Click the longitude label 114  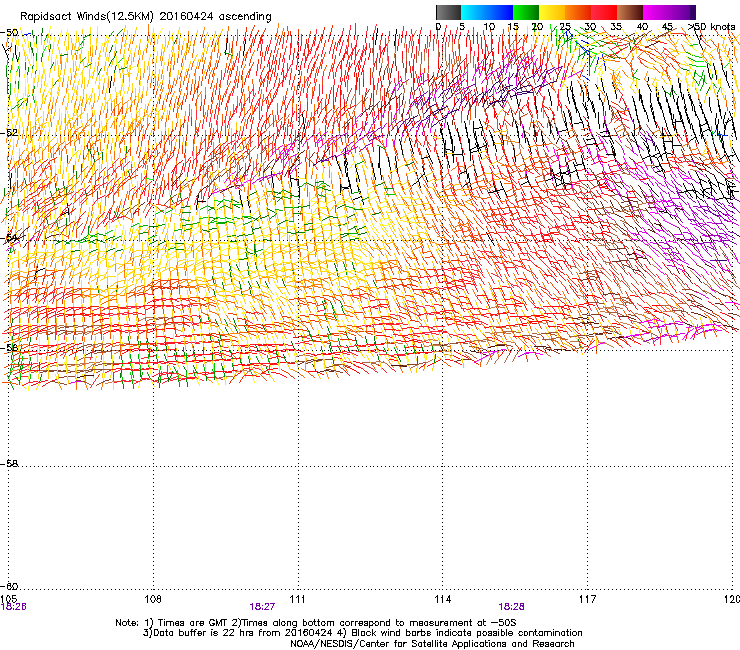[x=443, y=599]
